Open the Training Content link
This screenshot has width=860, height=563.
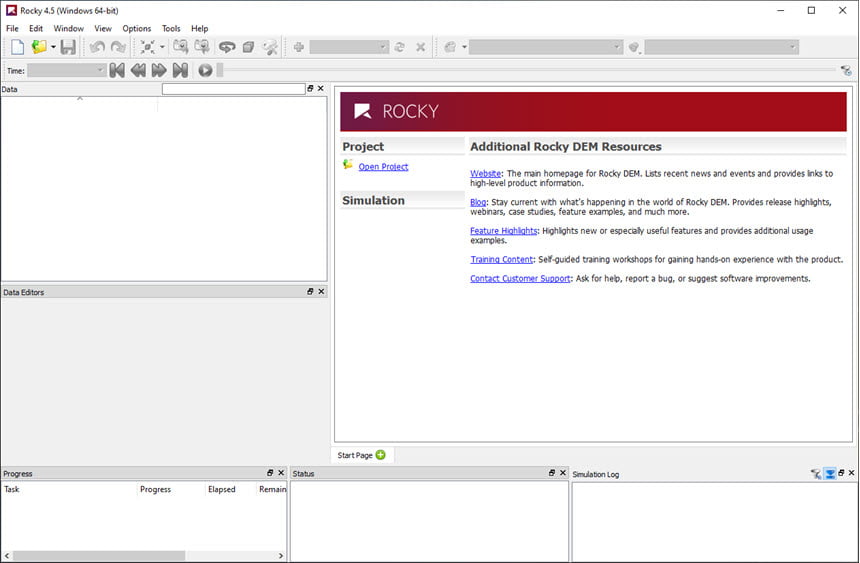(501, 260)
